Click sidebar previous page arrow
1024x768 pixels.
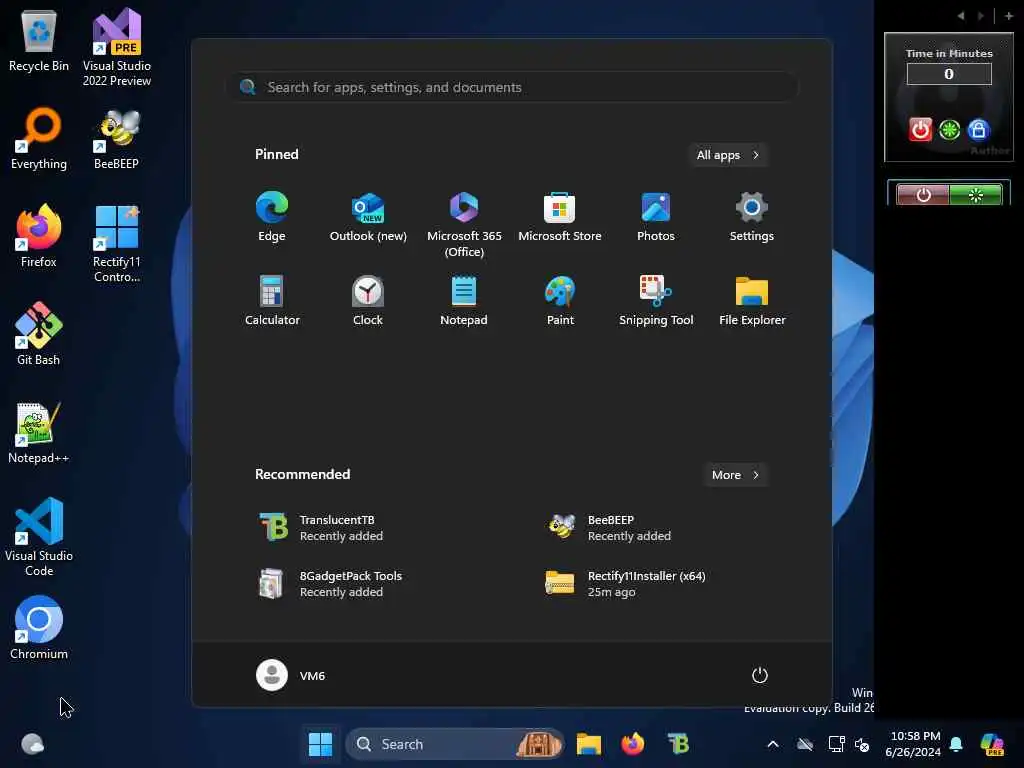click(x=961, y=16)
